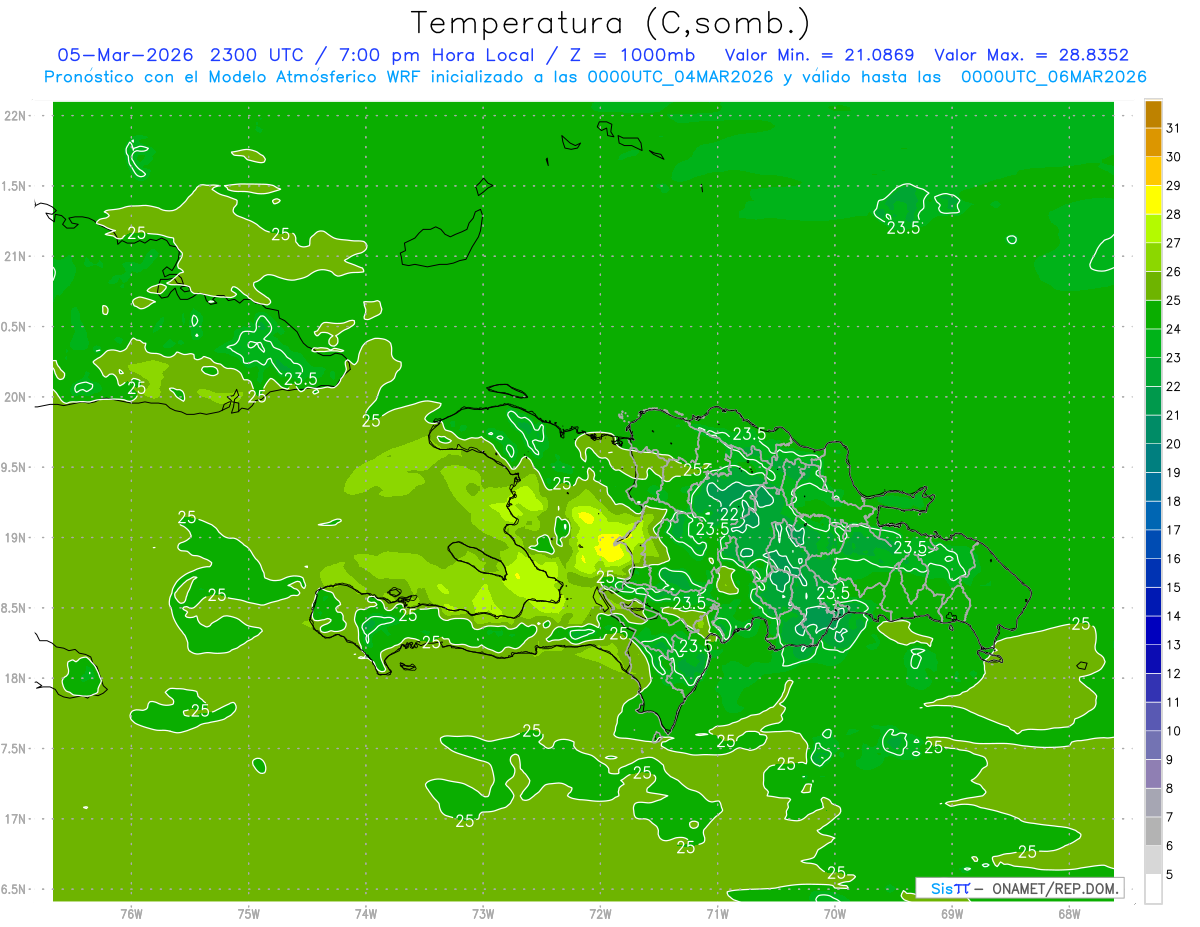This screenshot has height=927, width=1200.
Task: Click colorbar label '26'
Action: click(1173, 272)
